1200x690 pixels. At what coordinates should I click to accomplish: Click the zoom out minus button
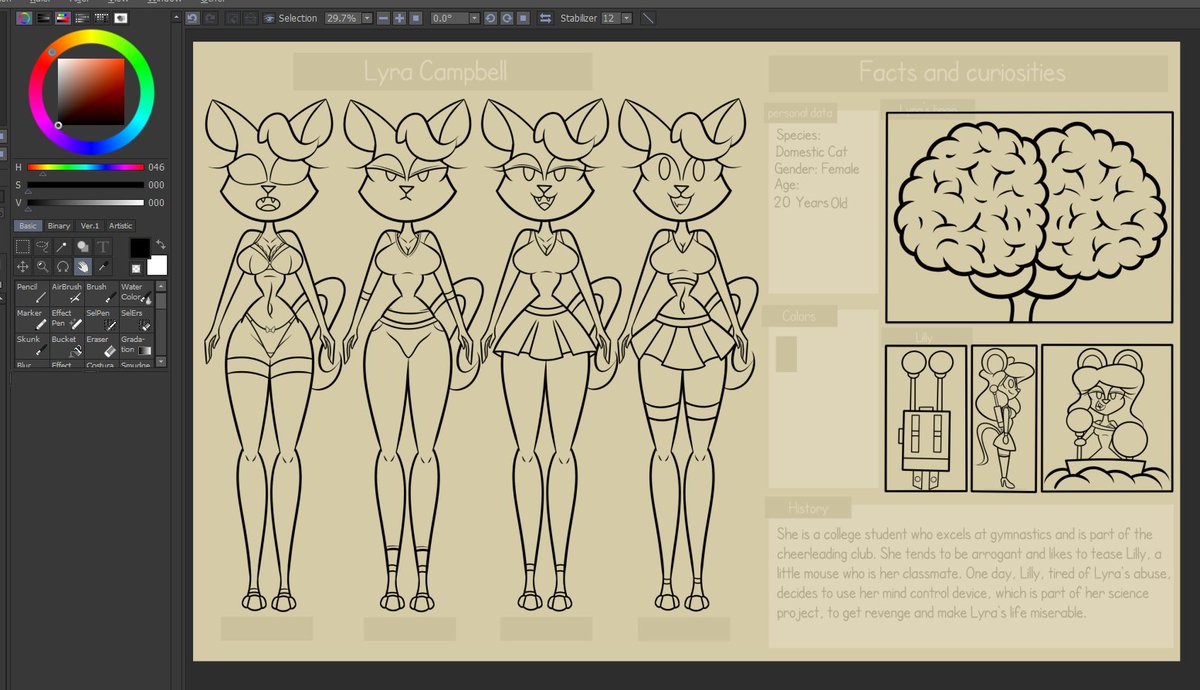point(383,18)
